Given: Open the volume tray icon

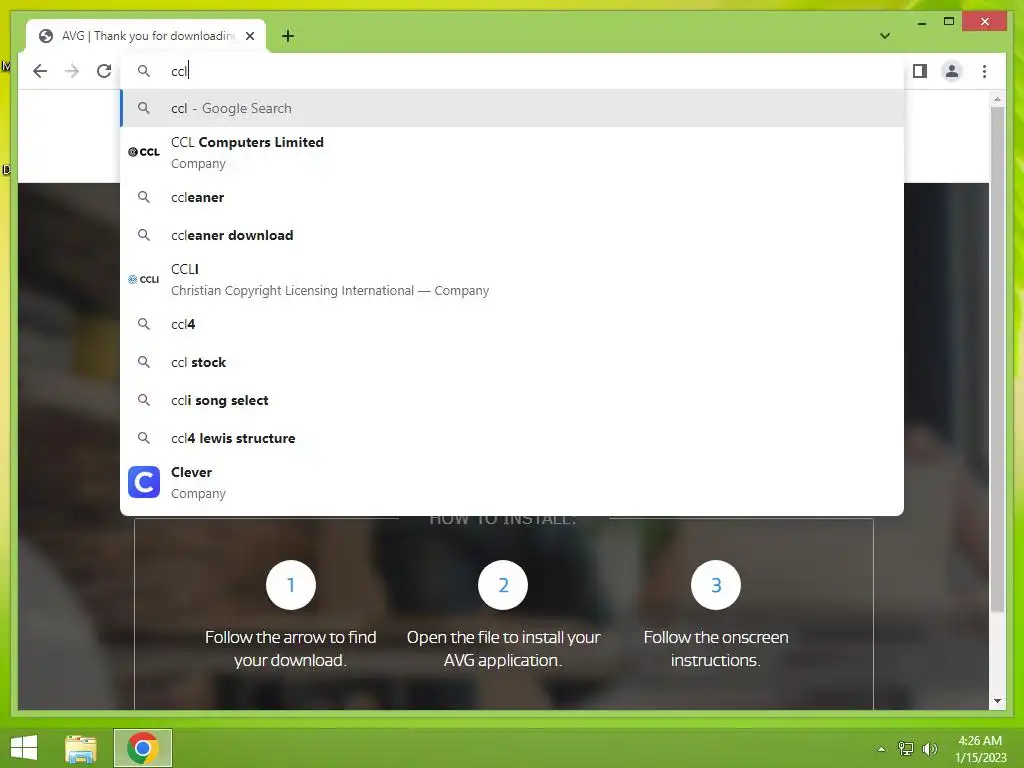Looking at the screenshot, I should 930,749.
